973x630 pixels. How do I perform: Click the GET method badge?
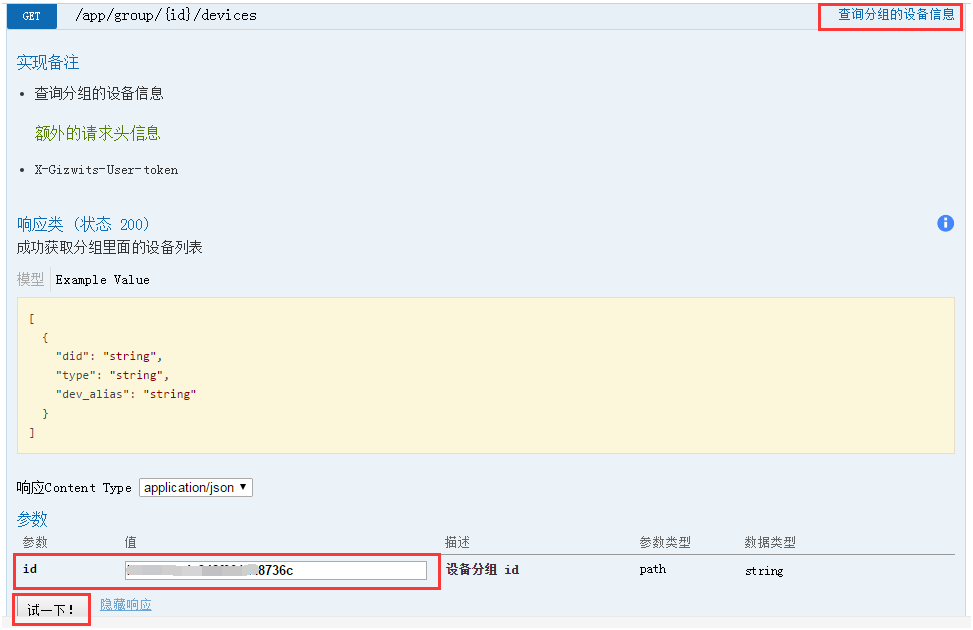point(31,16)
